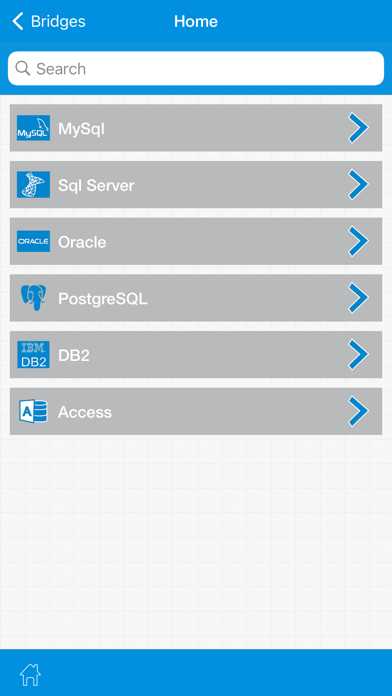This screenshot has width=392, height=696.
Task: Tap the MySQL dolphin logo icon
Action: (x=33, y=128)
